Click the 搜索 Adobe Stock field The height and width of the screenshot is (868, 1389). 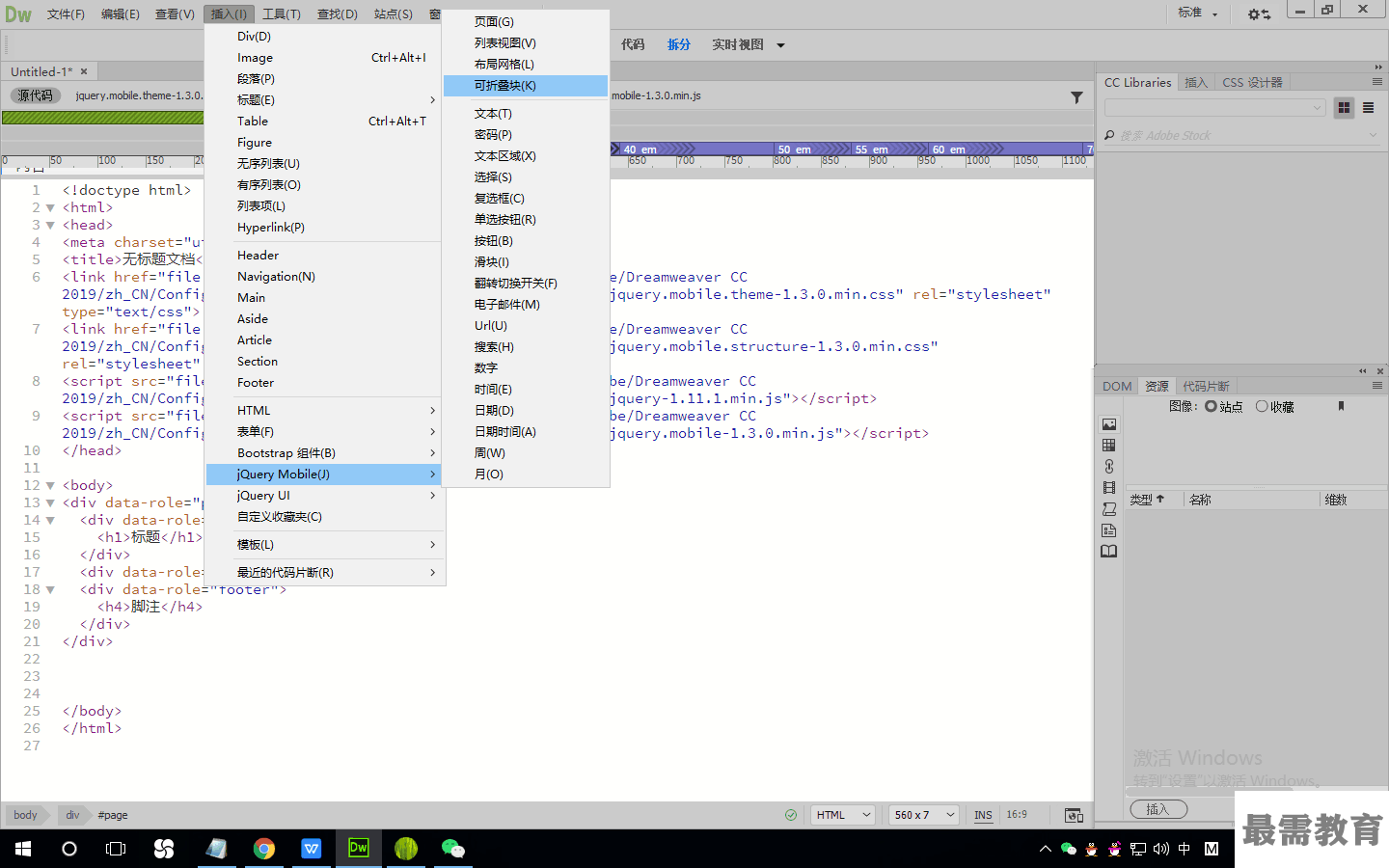pos(1241,136)
